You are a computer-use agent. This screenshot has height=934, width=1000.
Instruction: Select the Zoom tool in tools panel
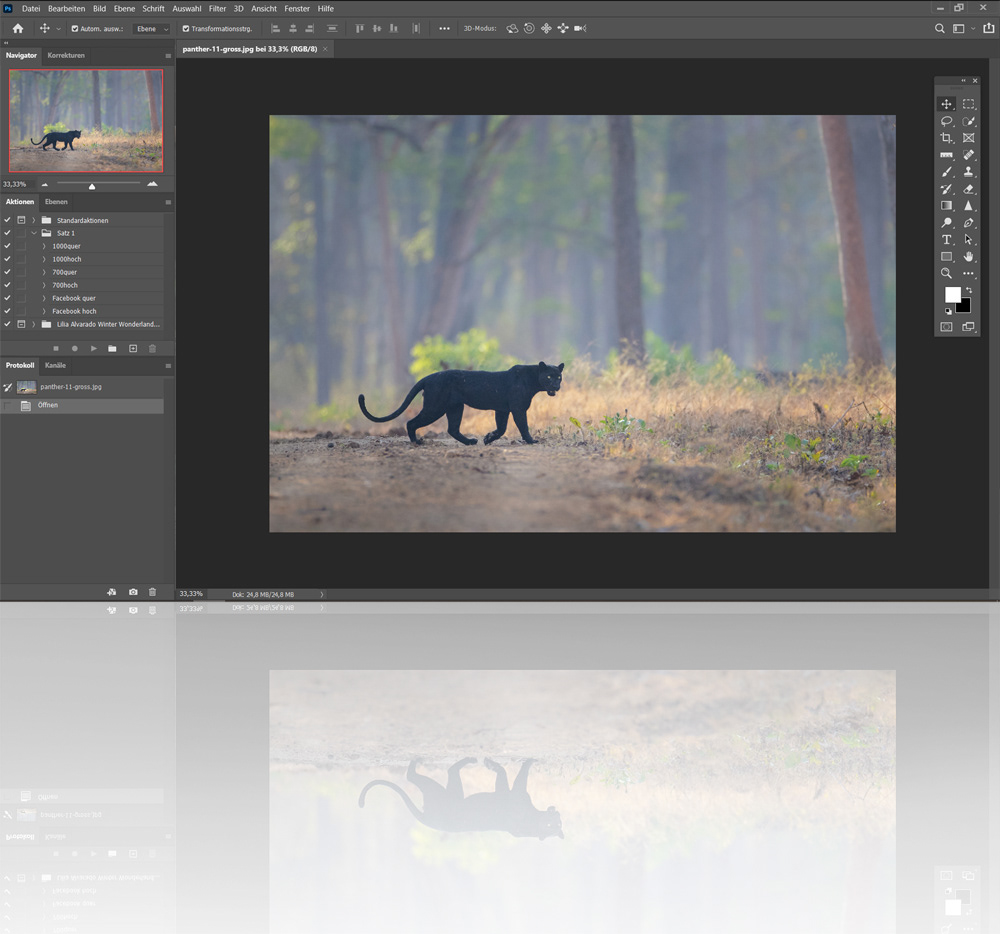coord(946,274)
